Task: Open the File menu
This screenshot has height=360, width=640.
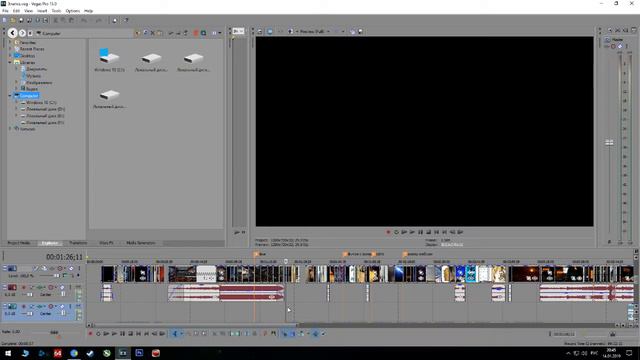Action: [5, 11]
